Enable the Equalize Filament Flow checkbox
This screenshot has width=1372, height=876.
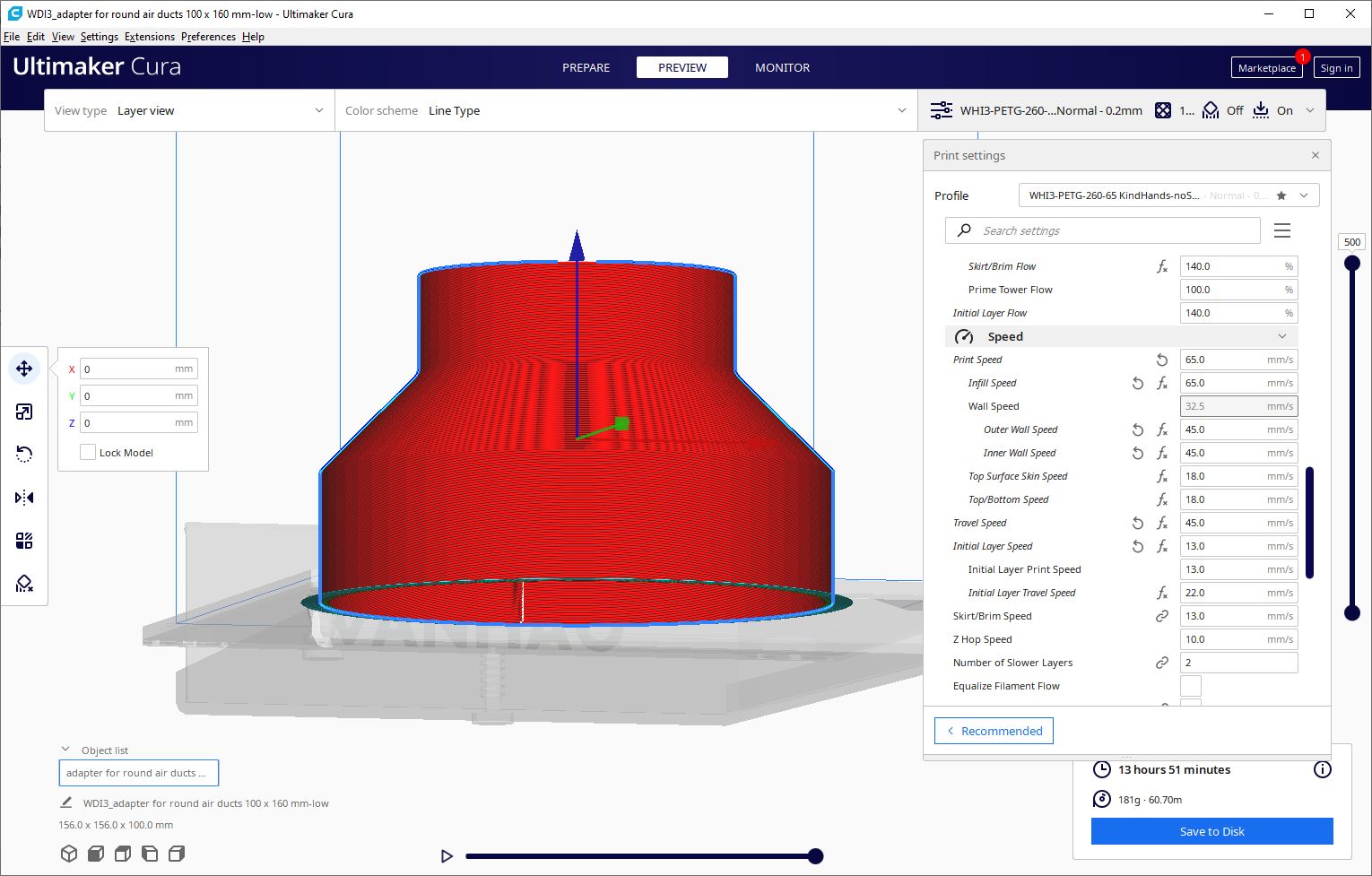(x=1191, y=685)
